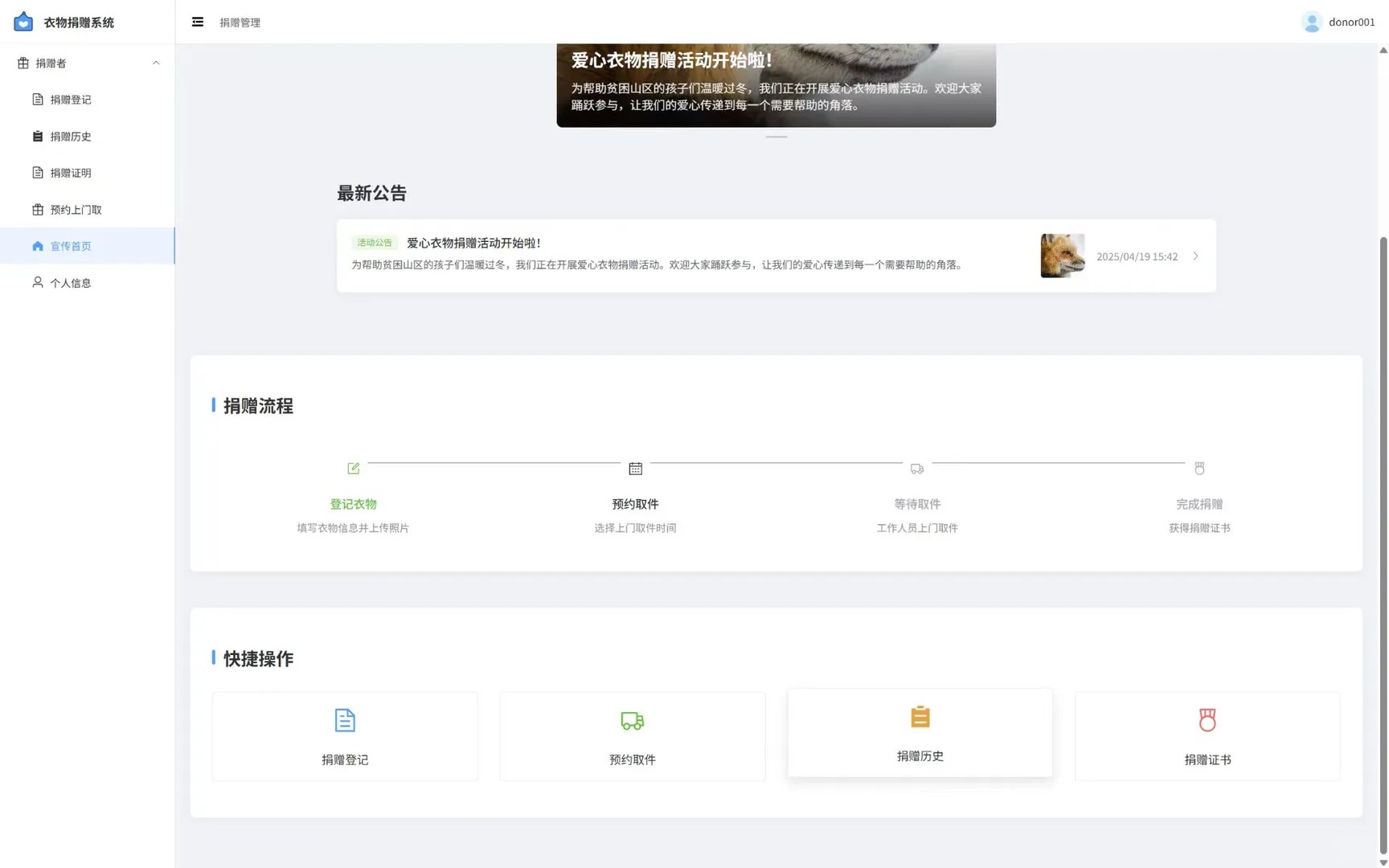Open the announcement details via the right chevron
Screen dimensions: 1389x868
coord(1195,256)
